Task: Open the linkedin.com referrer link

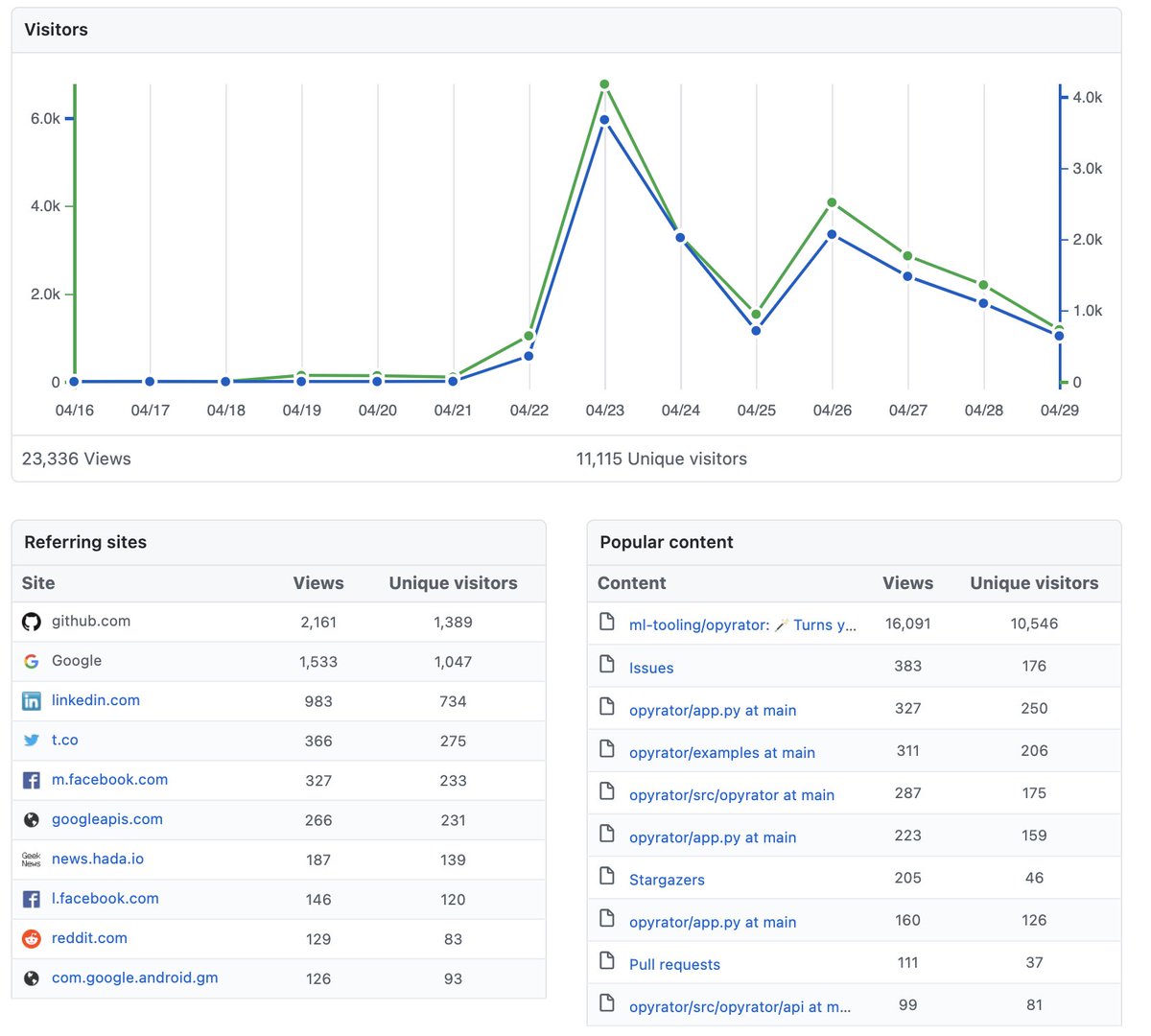Action: (96, 700)
